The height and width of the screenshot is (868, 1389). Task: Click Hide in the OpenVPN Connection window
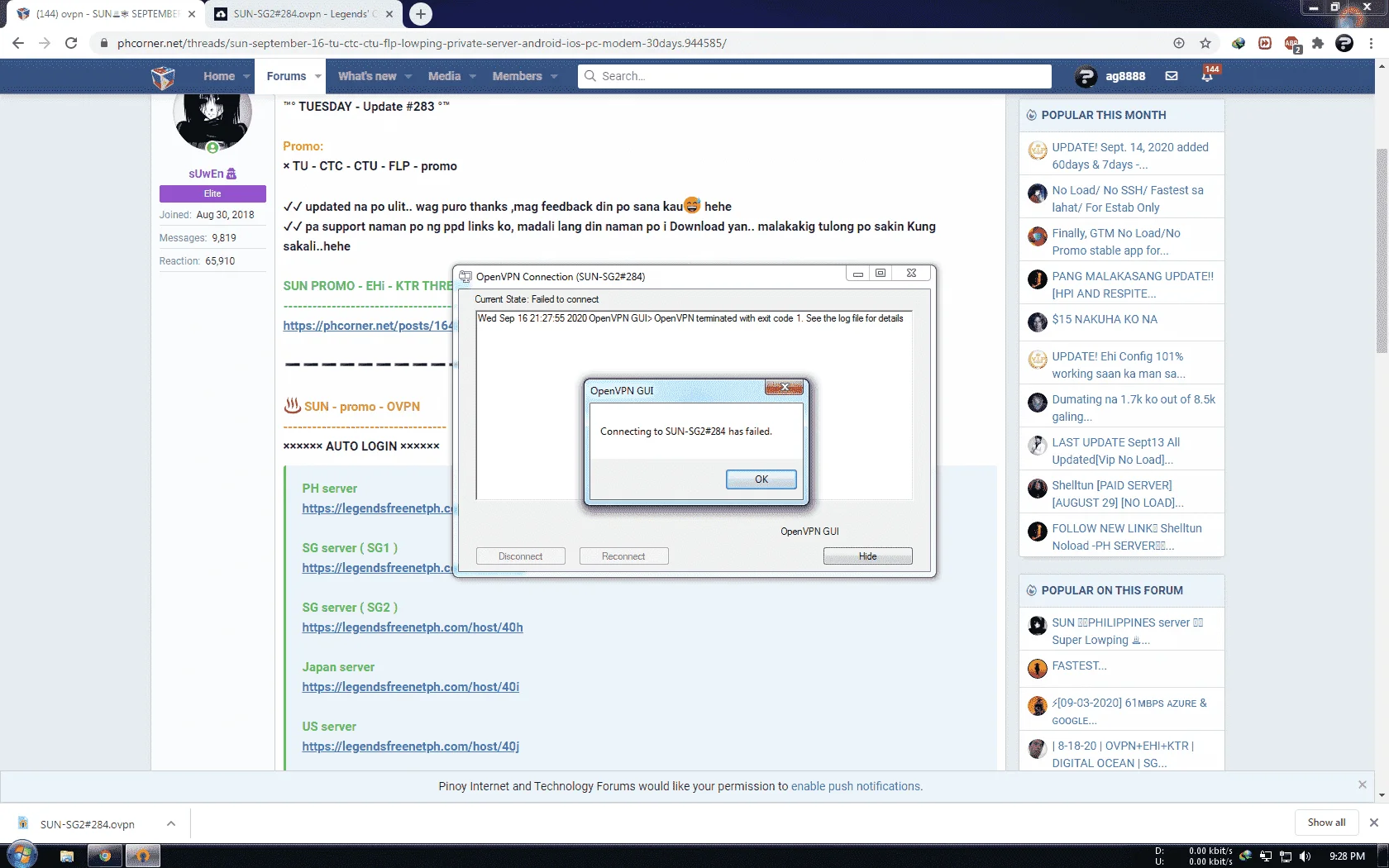coord(867,556)
